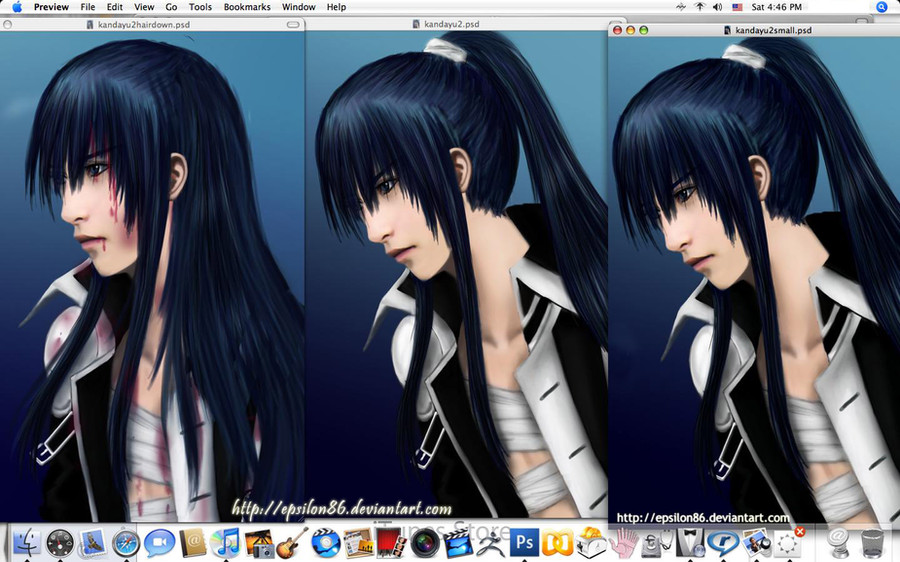
Task: Open the @ spring URL icon in Dock
Action: click(x=838, y=542)
